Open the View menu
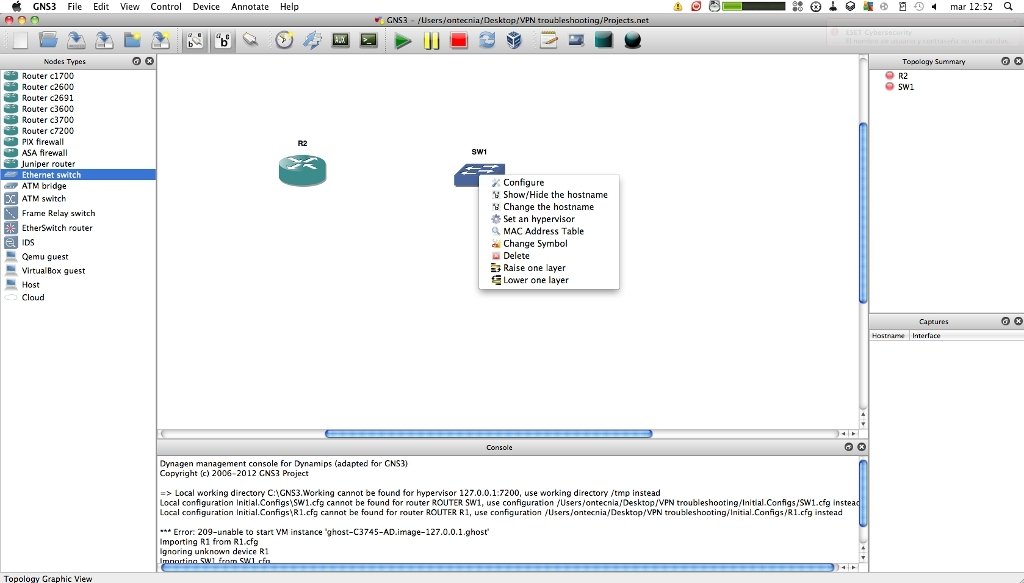 (x=129, y=7)
